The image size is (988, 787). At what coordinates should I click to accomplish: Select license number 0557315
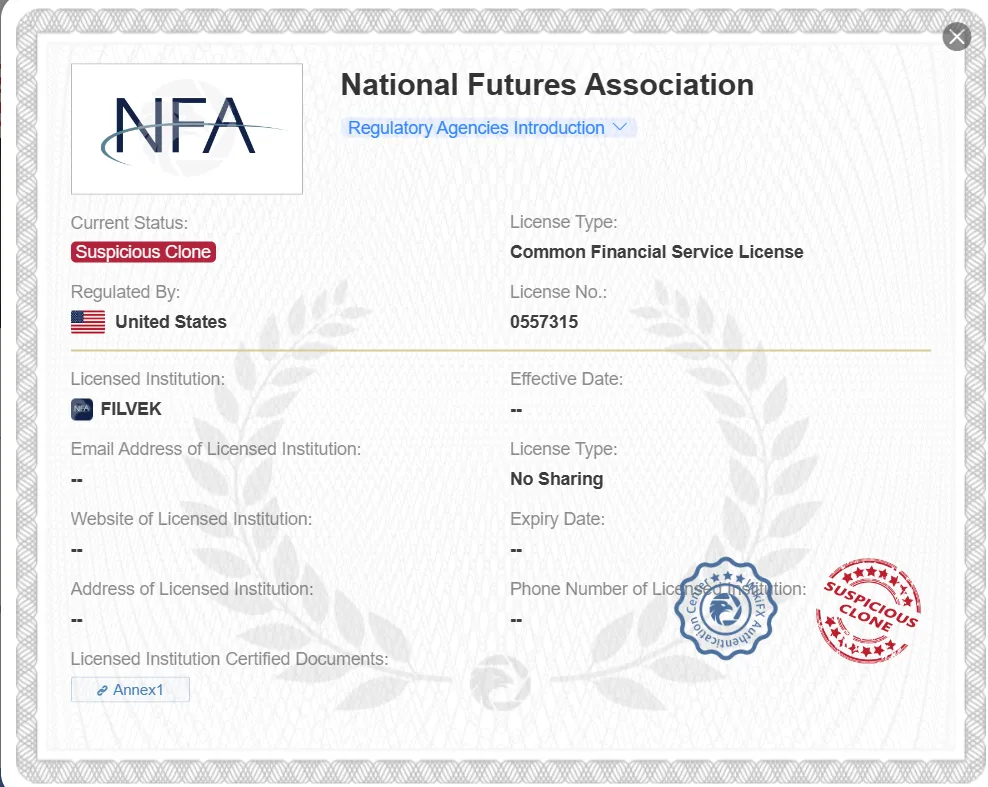tap(544, 322)
